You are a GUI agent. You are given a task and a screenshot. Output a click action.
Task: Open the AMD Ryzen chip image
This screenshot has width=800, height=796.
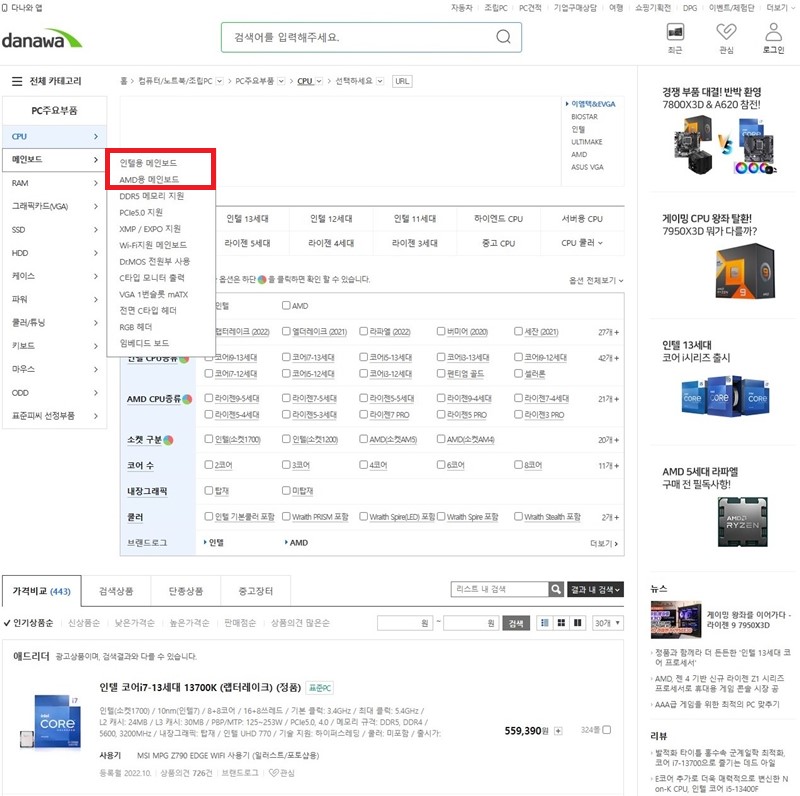[742, 521]
